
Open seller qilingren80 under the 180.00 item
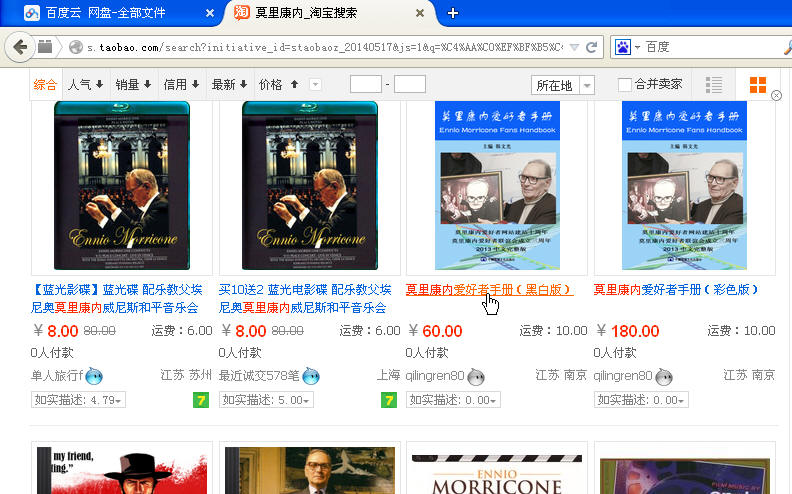click(623, 376)
